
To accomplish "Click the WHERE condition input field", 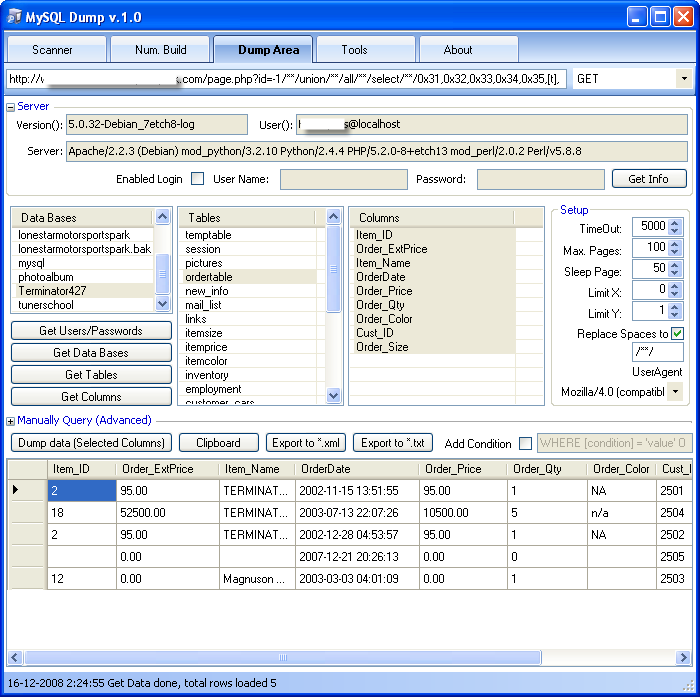I will (x=614, y=443).
